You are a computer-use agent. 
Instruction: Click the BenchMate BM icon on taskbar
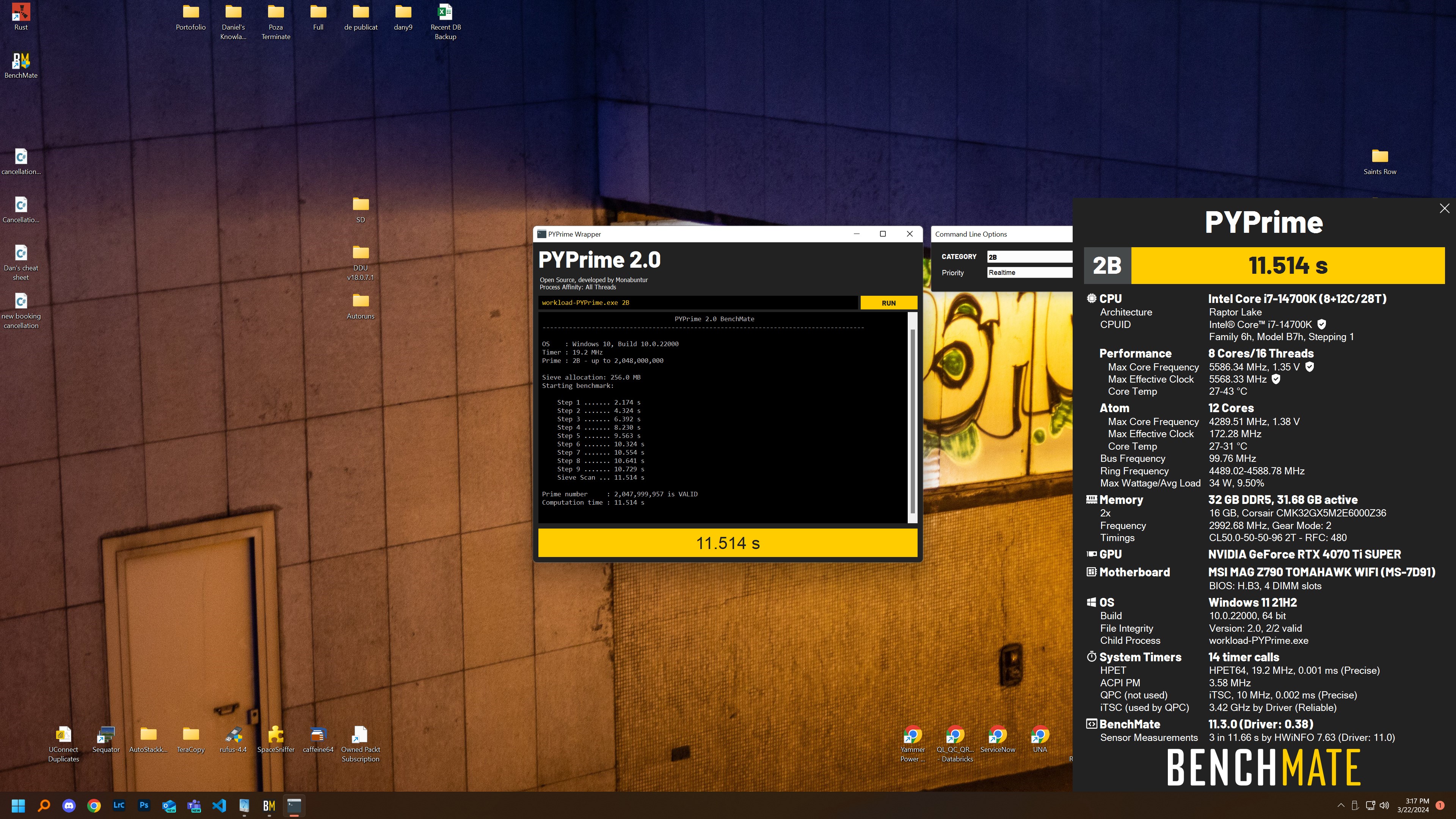coord(269,805)
